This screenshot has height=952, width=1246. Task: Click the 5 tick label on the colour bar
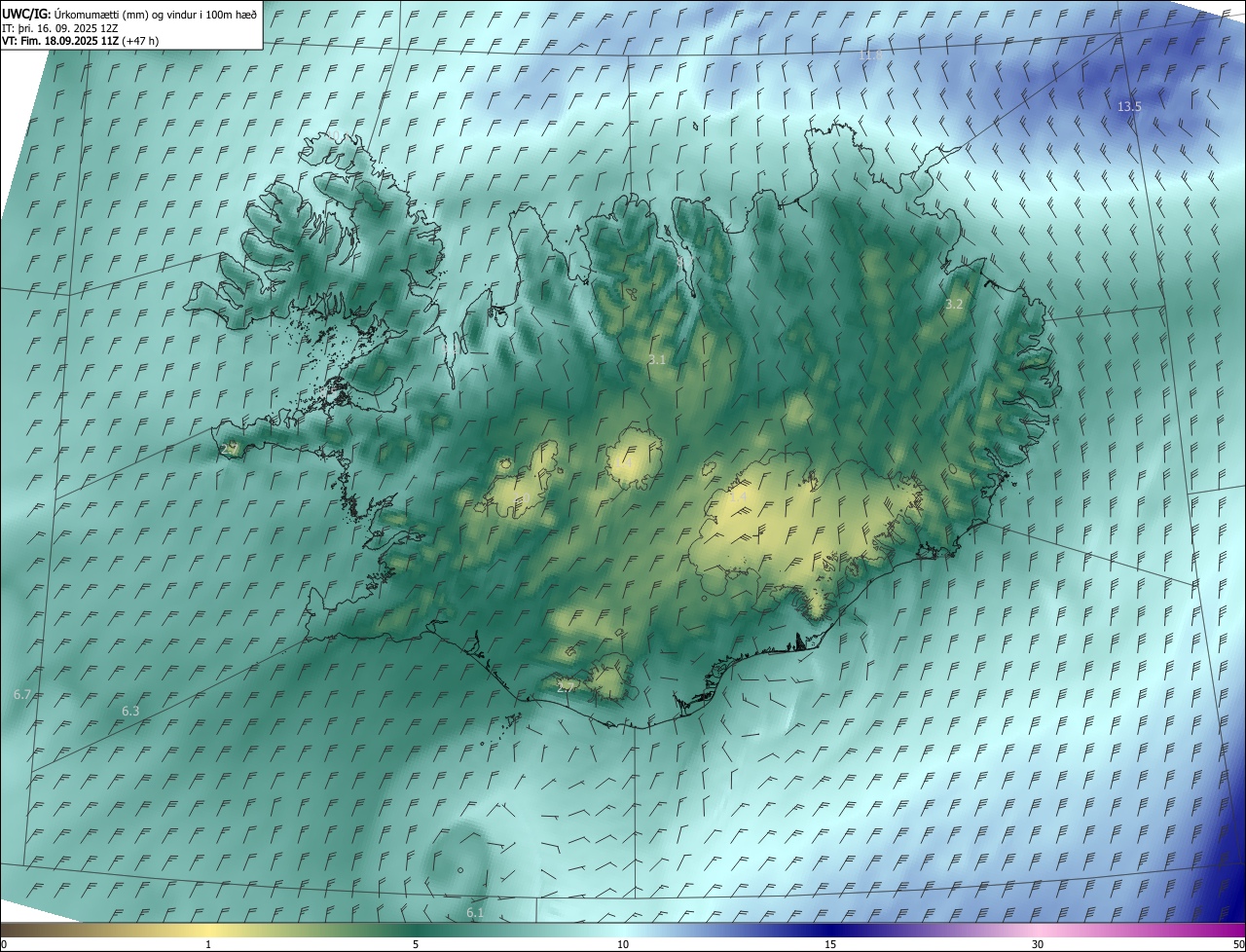point(416,944)
